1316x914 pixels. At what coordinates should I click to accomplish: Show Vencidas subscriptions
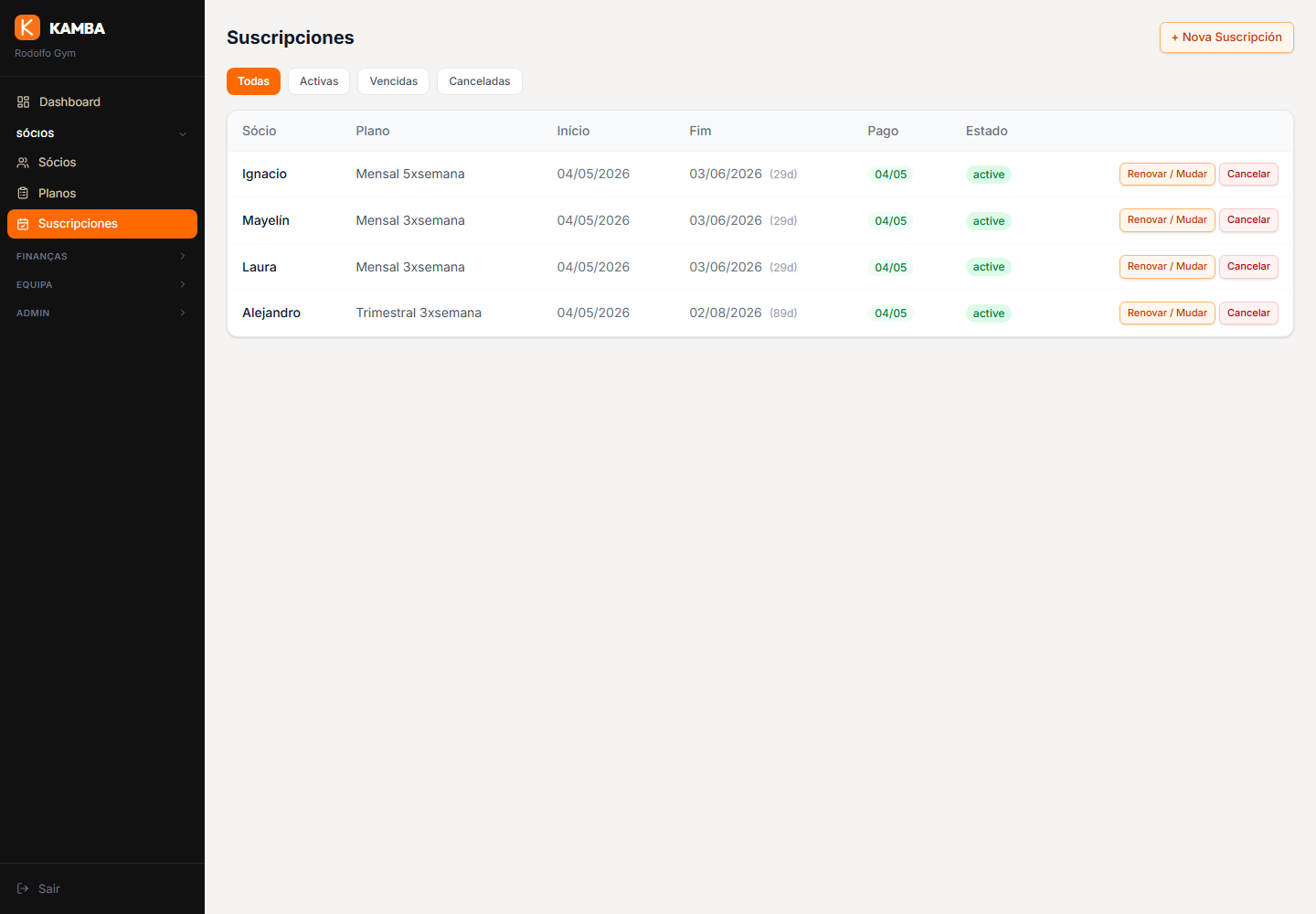394,81
